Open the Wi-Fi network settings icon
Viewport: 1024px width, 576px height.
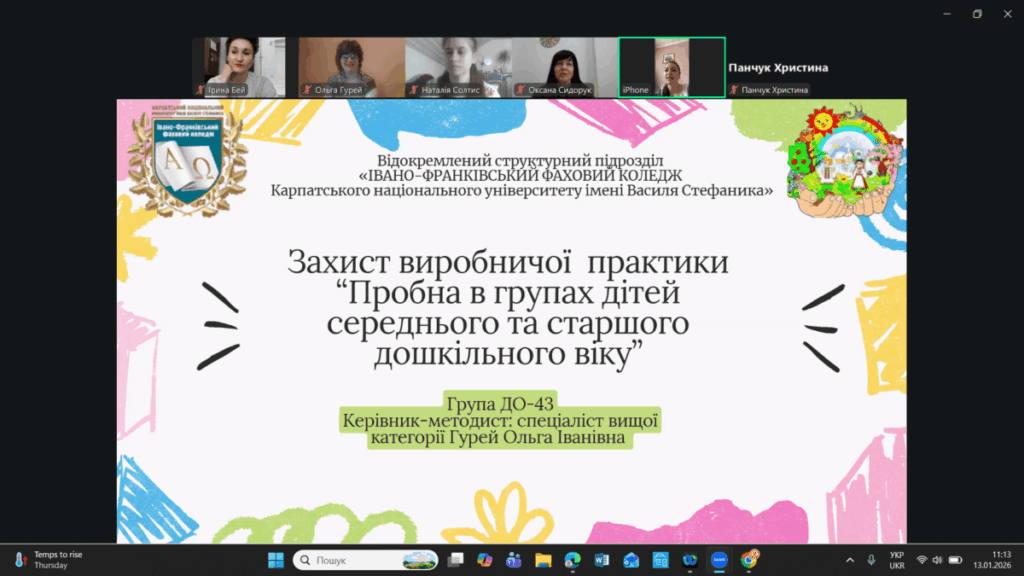tap(921, 560)
